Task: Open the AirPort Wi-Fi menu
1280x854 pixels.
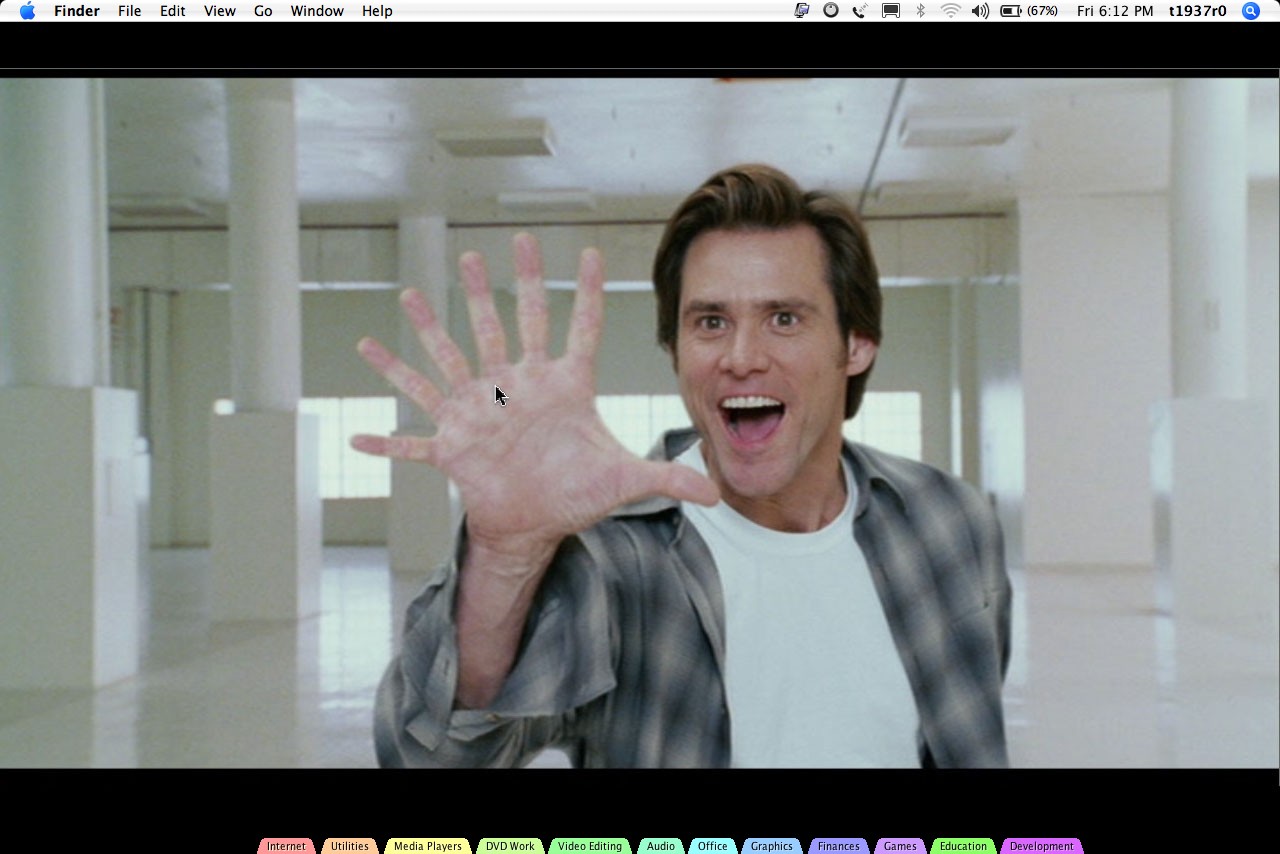Action: coord(950,11)
